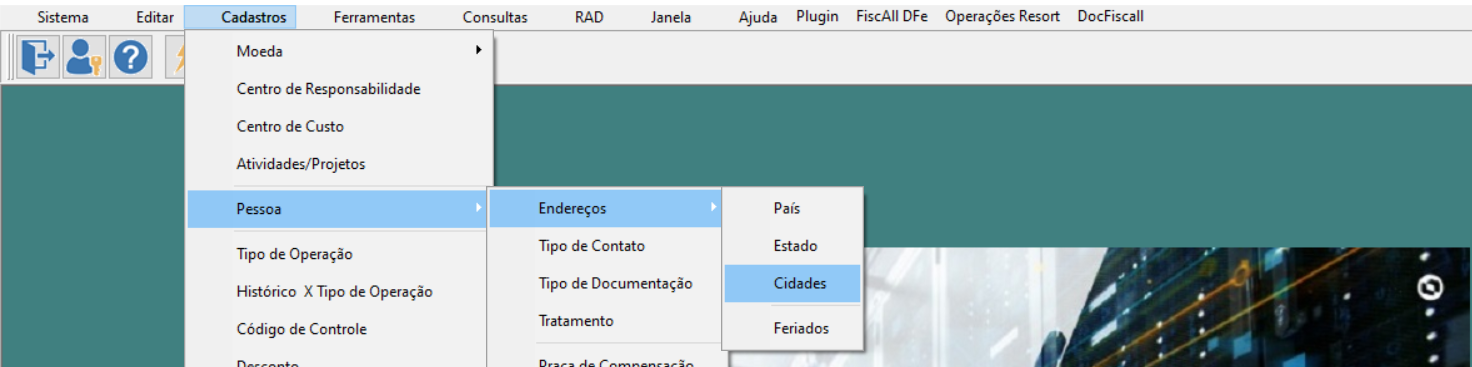1472x367 pixels.
Task: Select Histórico X Tipo de Operação
Action: point(338,292)
